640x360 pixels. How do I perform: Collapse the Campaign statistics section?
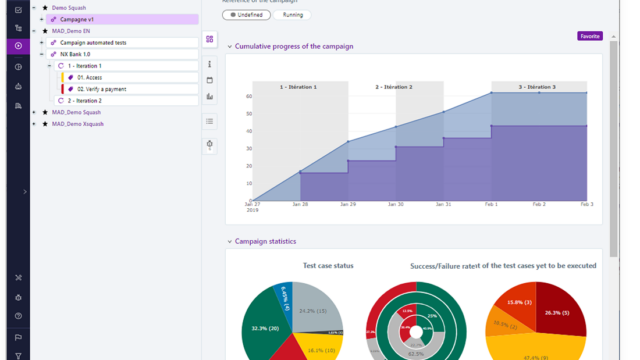click(229, 242)
